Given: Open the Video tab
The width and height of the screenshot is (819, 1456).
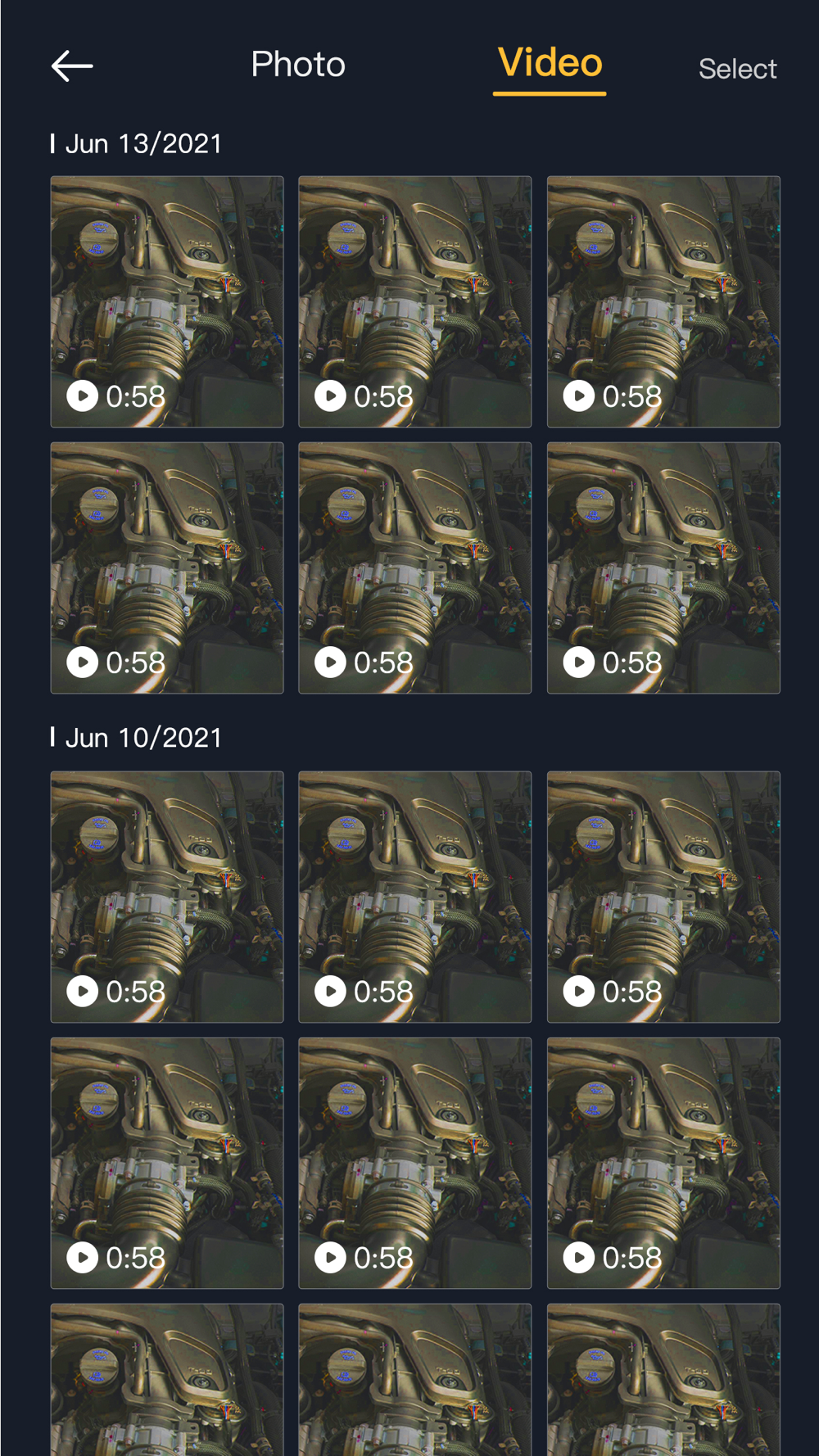Looking at the screenshot, I should (x=550, y=63).
